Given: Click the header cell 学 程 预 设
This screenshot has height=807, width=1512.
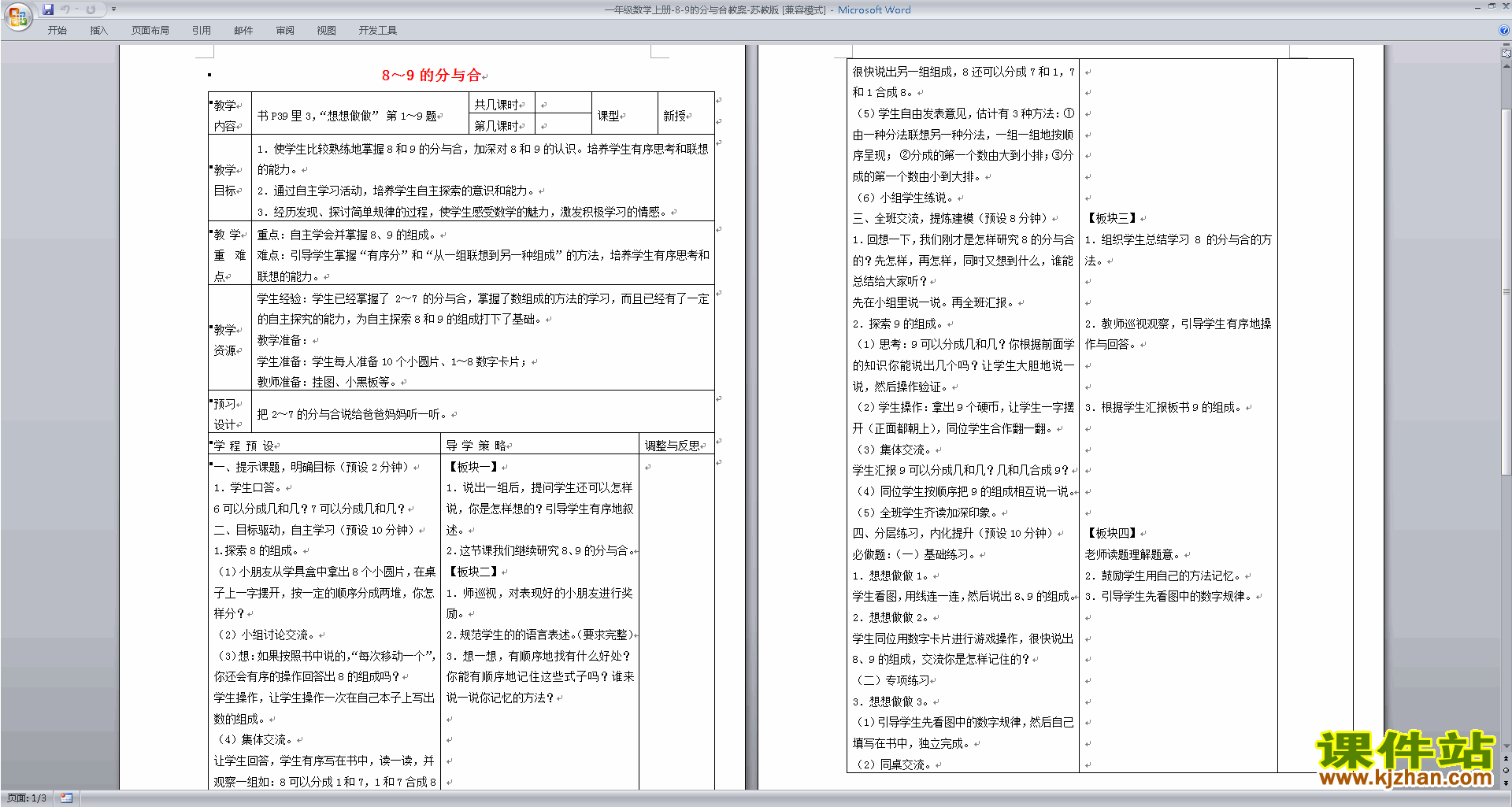Looking at the screenshot, I should [x=244, y=446].
